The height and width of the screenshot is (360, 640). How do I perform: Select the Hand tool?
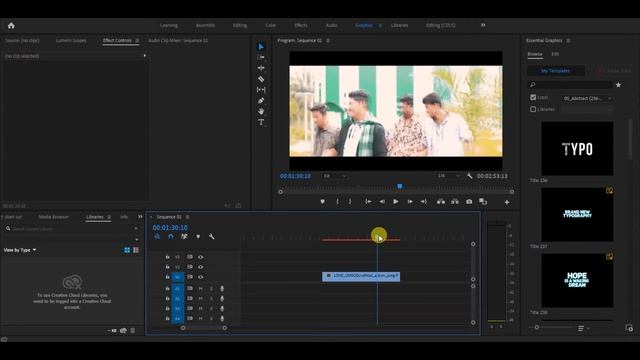[x=261, y=111]
